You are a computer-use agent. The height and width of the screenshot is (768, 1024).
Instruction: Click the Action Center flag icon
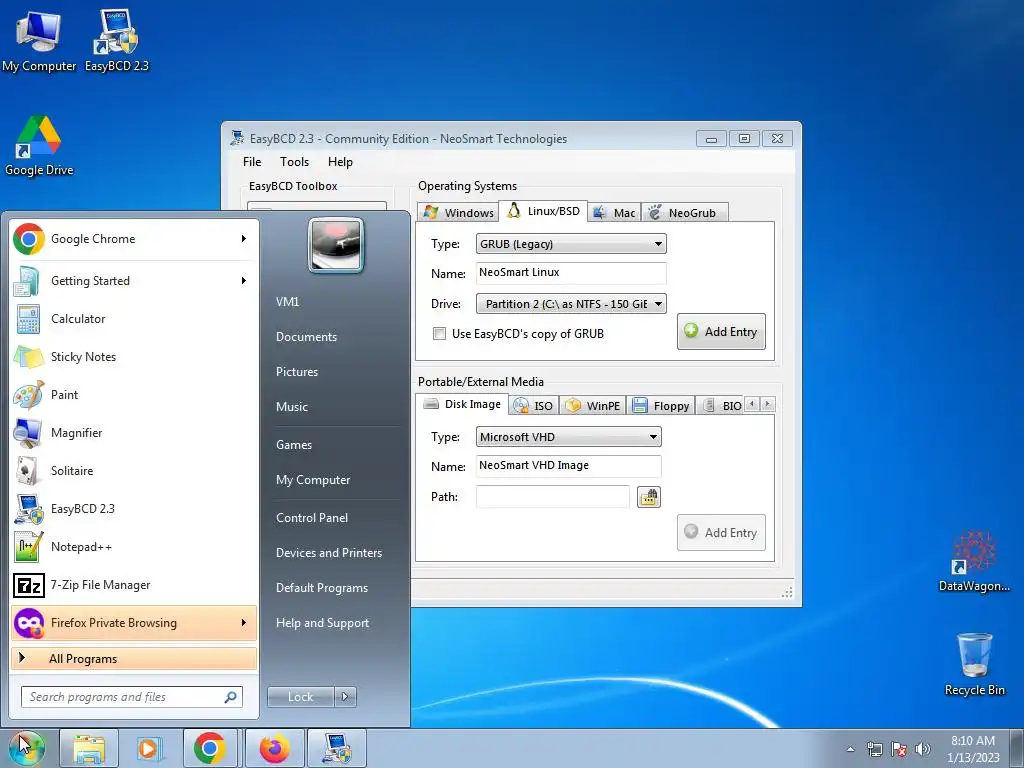899,749
